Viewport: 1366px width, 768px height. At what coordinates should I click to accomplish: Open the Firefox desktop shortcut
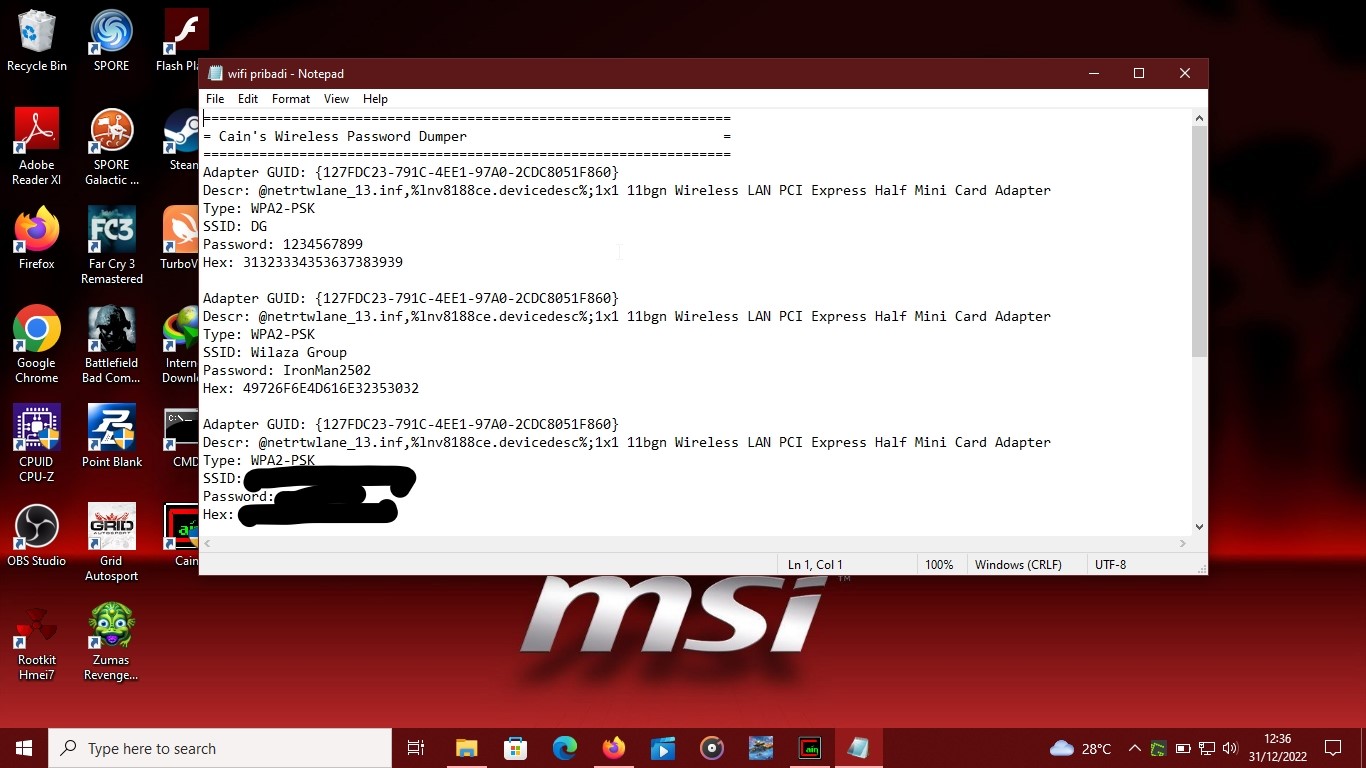point(37,239)
